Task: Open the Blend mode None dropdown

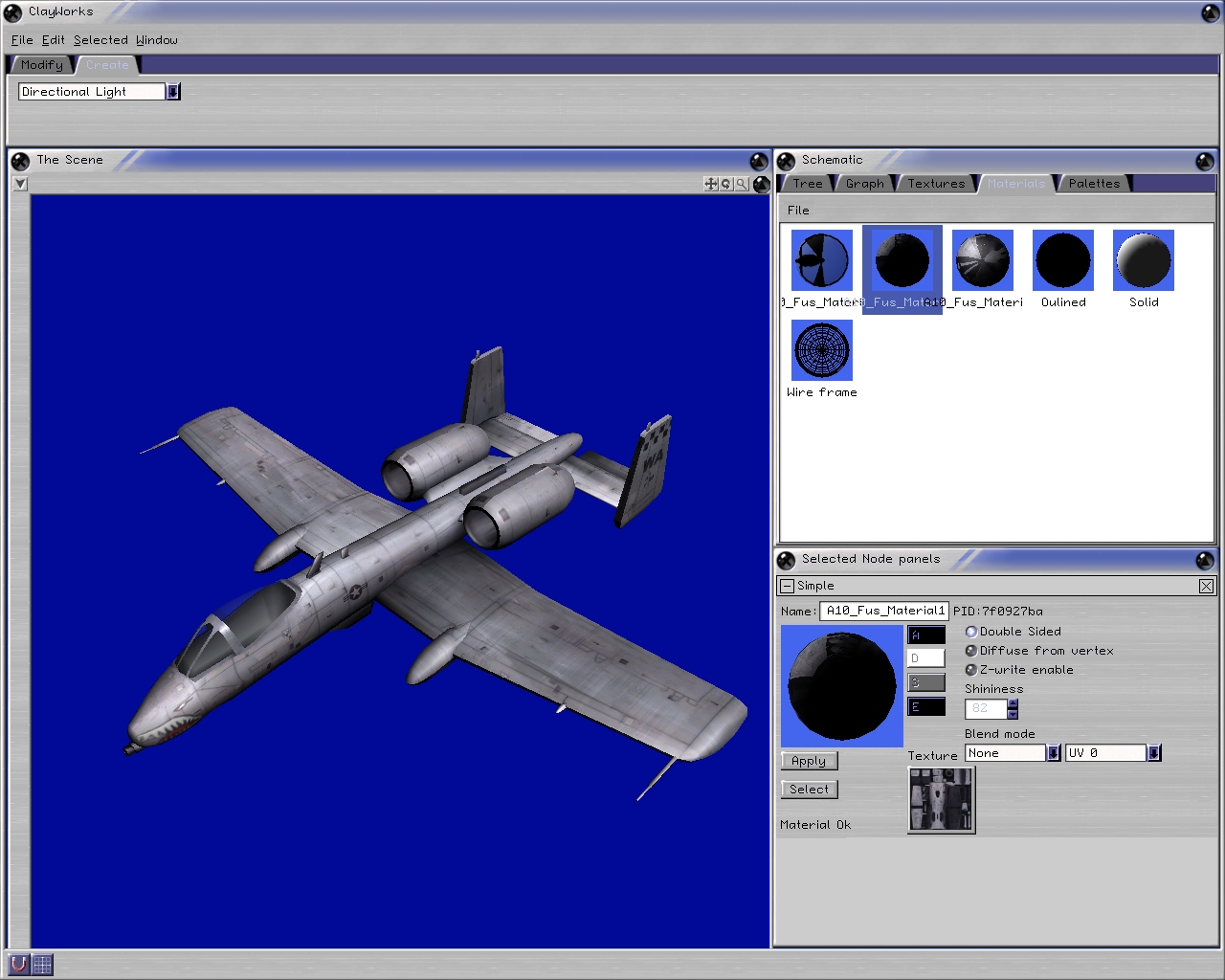Action: click(1053, 753)
